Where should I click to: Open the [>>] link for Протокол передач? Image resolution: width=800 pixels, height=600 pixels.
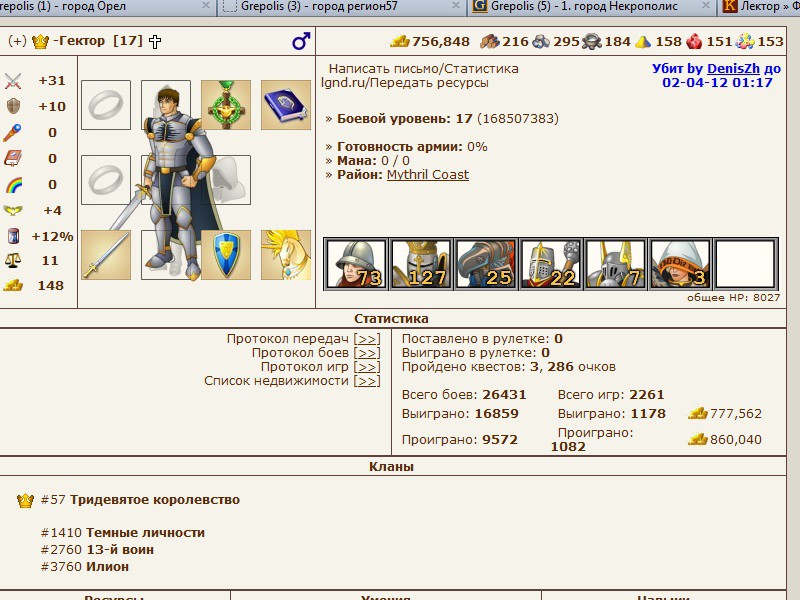pyautogui.click(x=367, y=339)
